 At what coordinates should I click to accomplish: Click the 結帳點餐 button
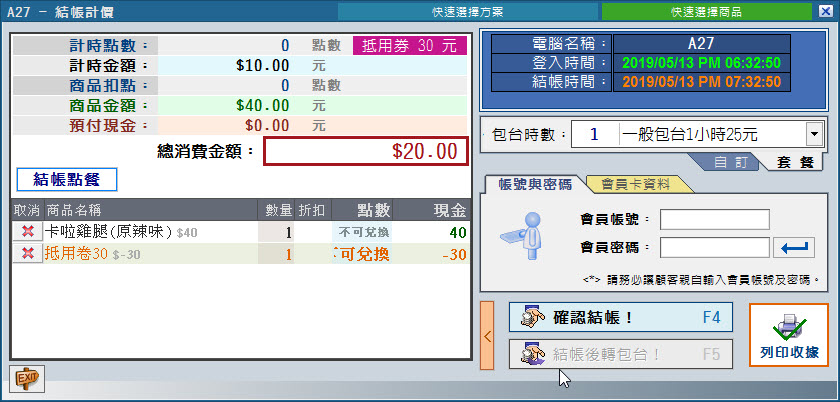(67, 180)
